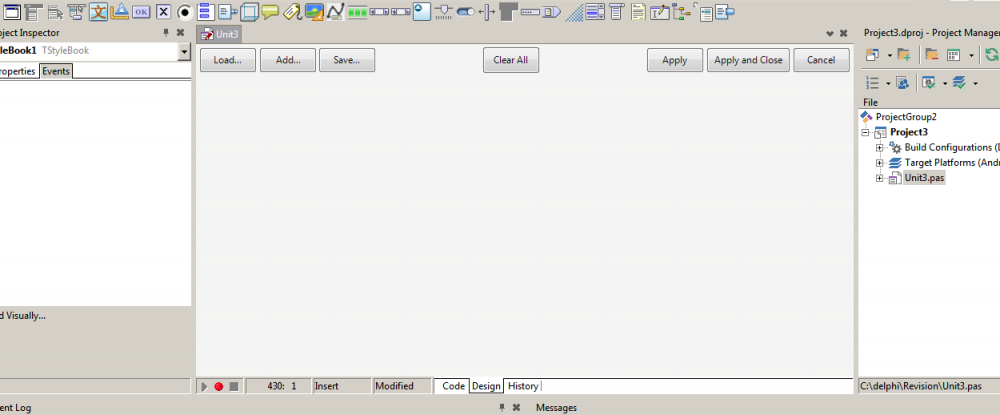The image size is (1000, 415).
Task: Pick the image picture component icon
Action: (314, 11)
